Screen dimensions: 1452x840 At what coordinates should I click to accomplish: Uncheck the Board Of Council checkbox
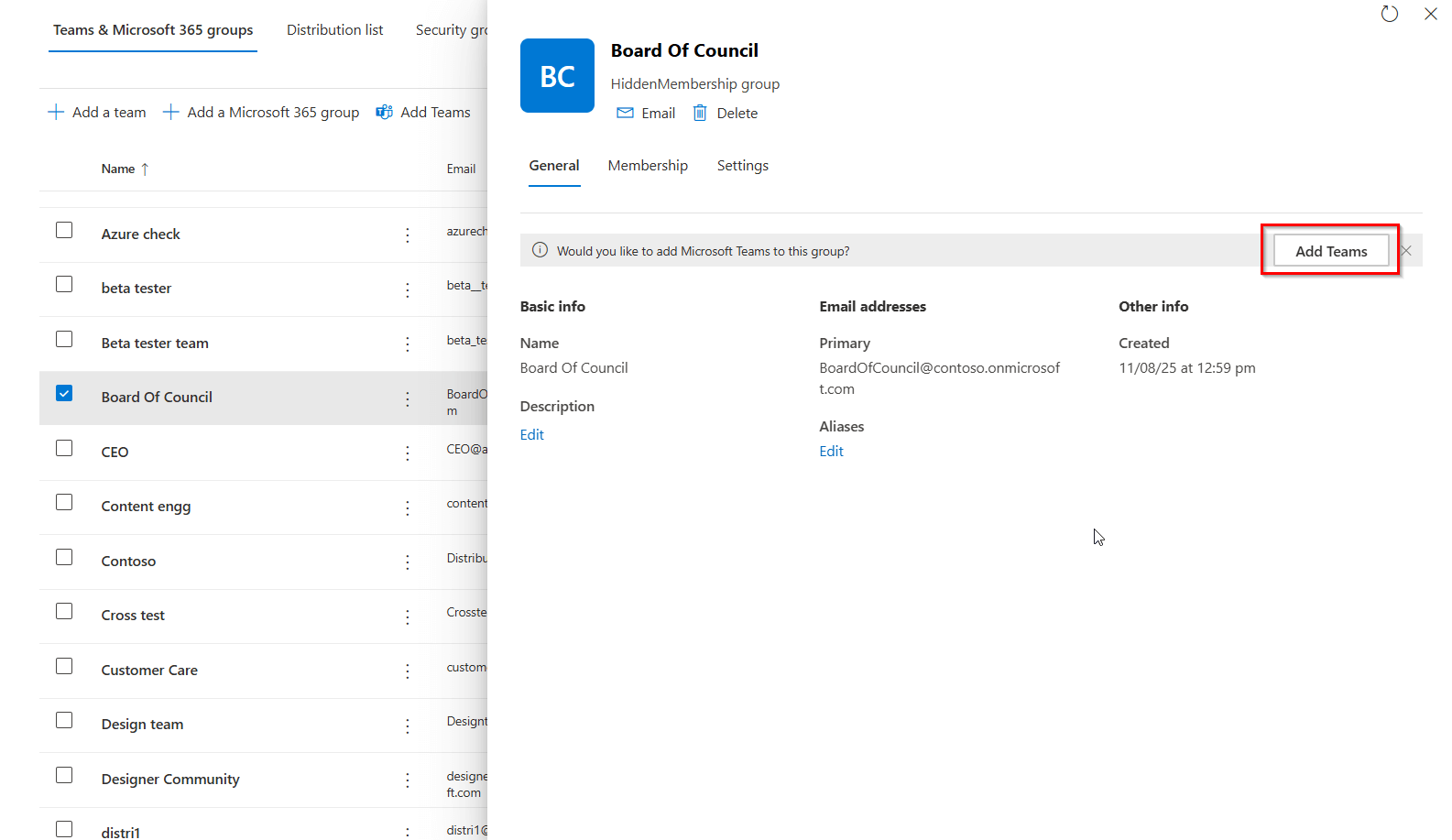[x=64, y=394]
